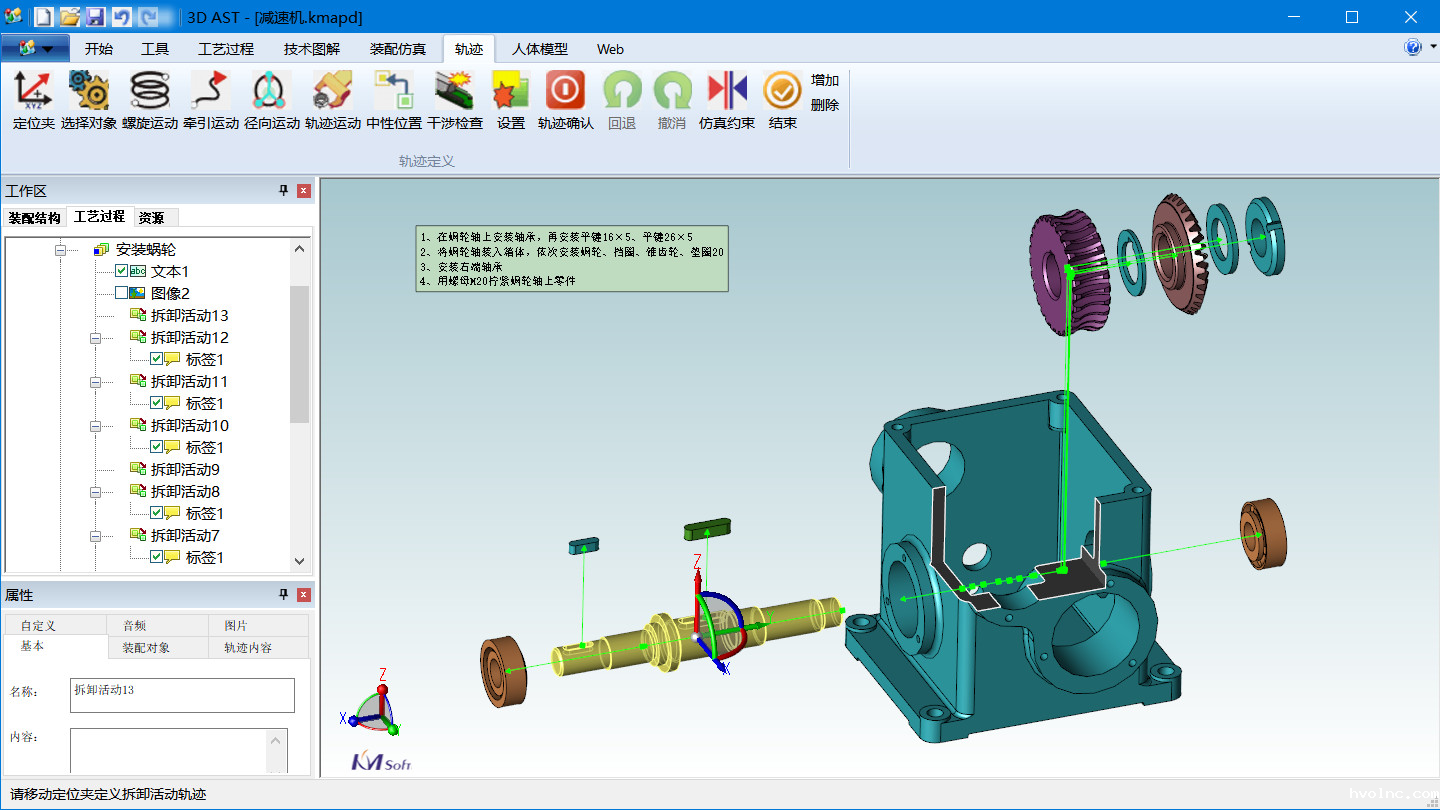Switch to the 装配仿真 ribbon tab
This screenshot has height=810, width=1440.
[x=397, y=49]
